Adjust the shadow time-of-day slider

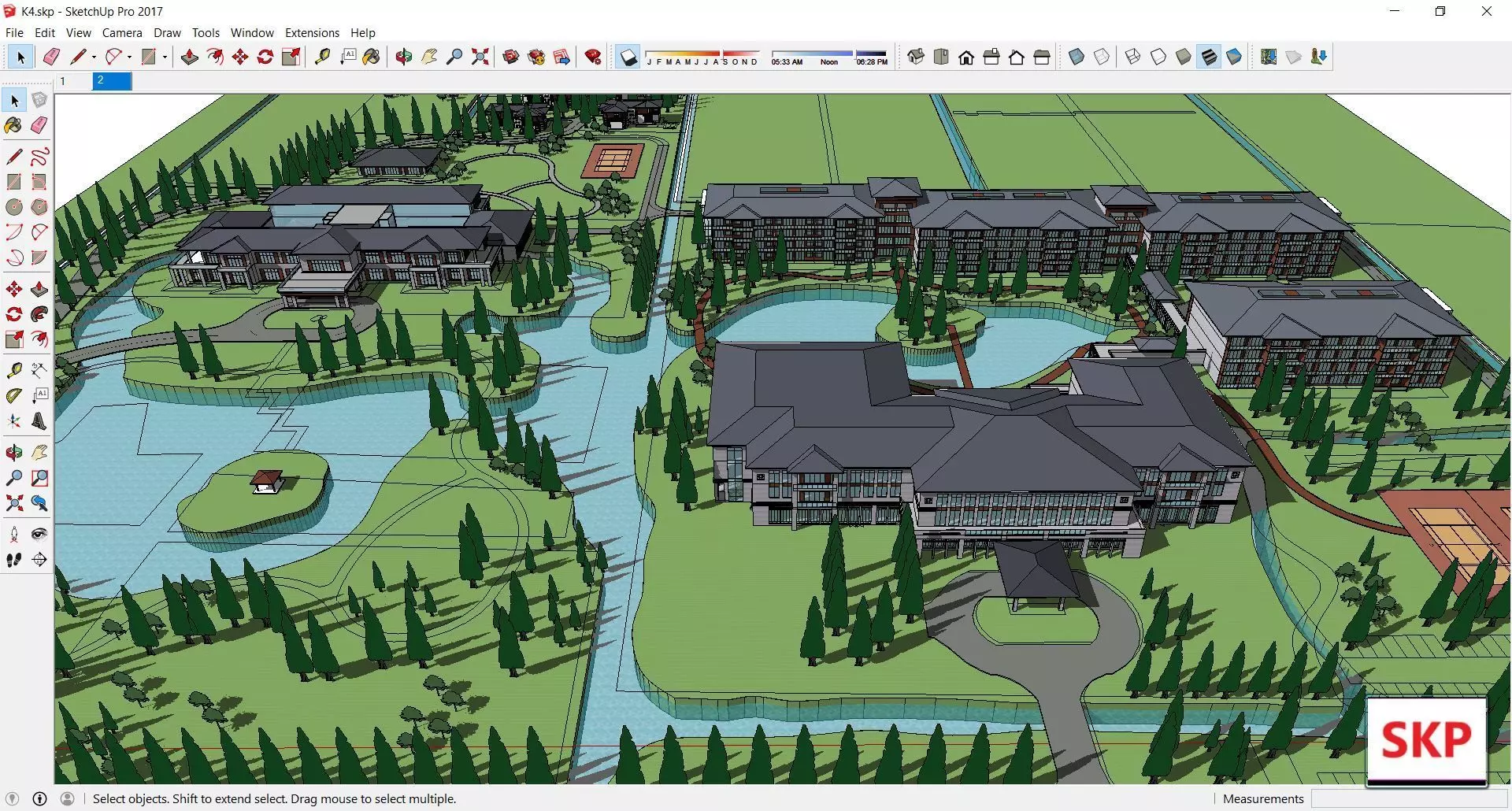[x=829, y=57]
